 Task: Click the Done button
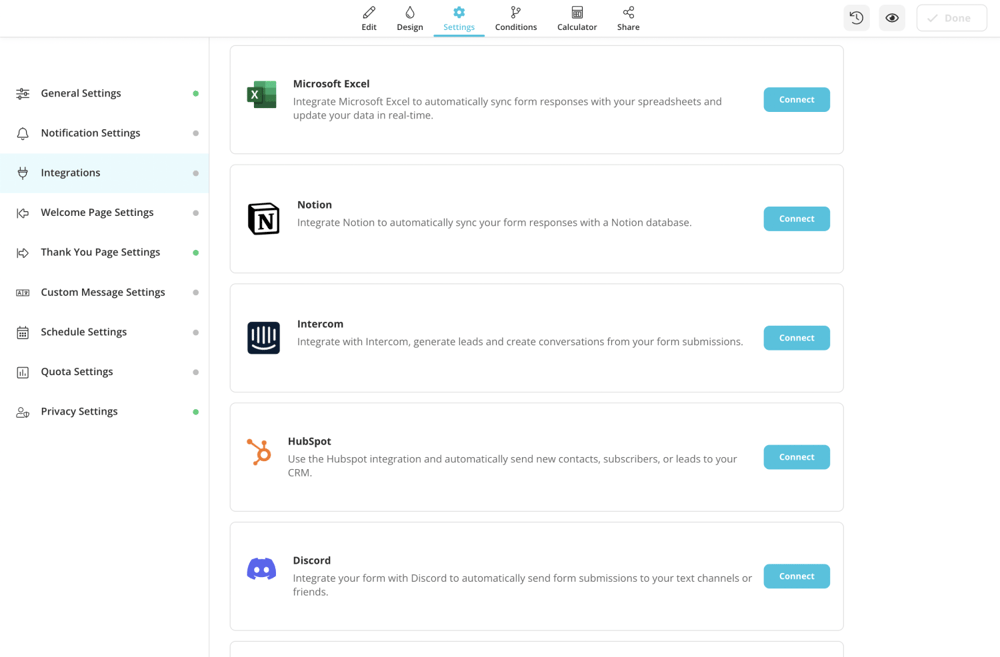[x=951, y=18]
